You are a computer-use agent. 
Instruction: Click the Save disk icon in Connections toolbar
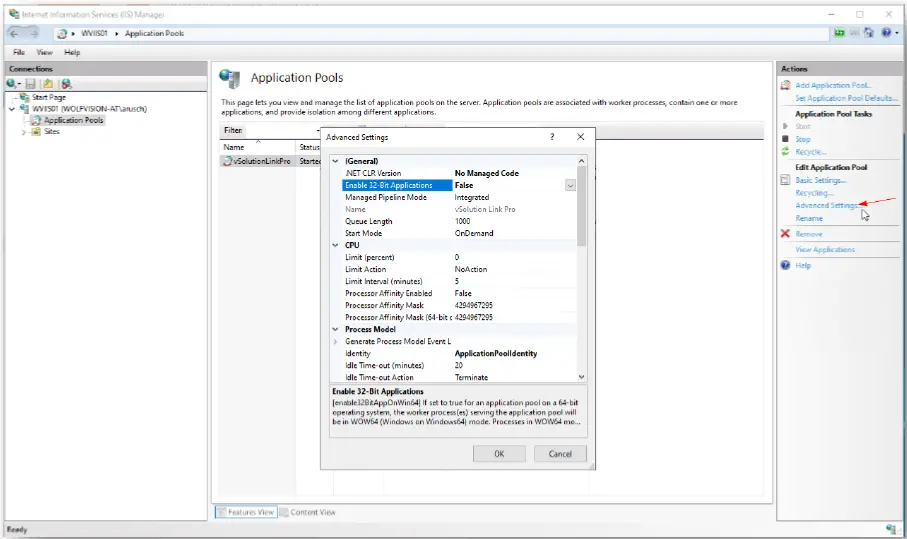point(31,84)
